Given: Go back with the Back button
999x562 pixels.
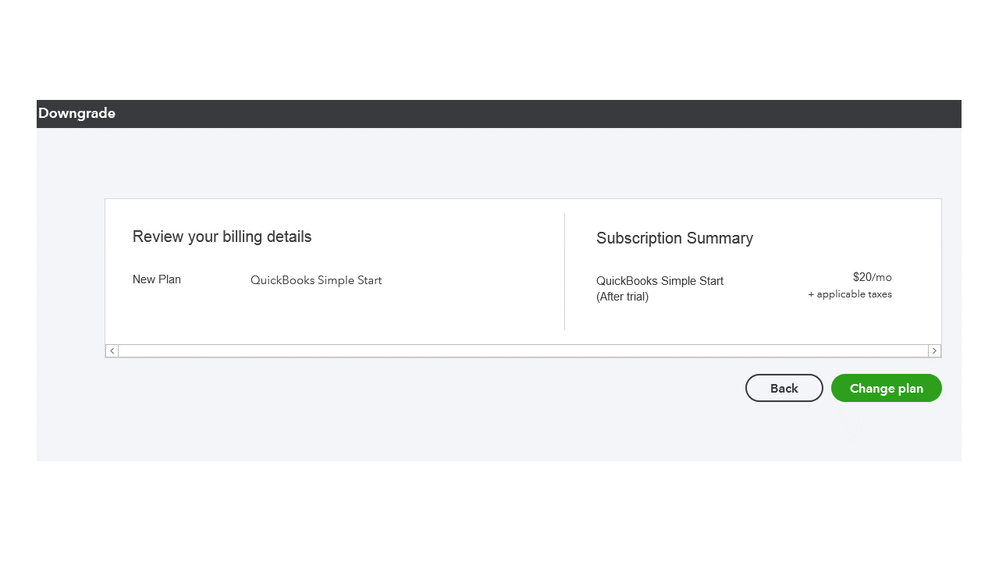Looking at the screenshot, I should [x=784, y=388].
